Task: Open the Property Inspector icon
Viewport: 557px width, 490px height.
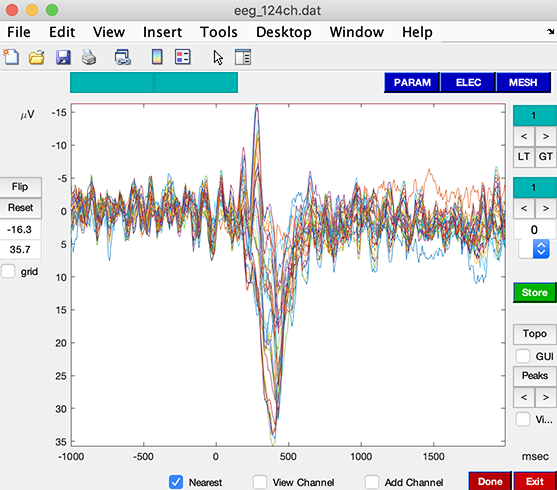Action: (243, 57)
